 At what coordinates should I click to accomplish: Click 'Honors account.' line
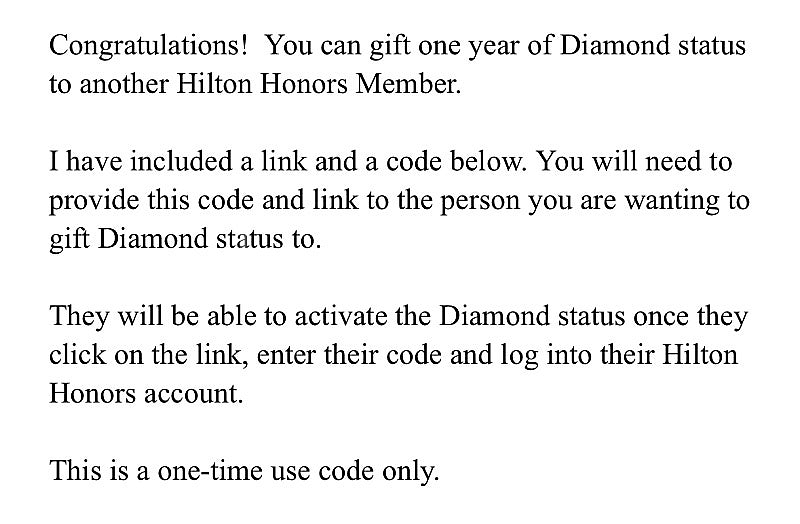click(x=146, y=394)
